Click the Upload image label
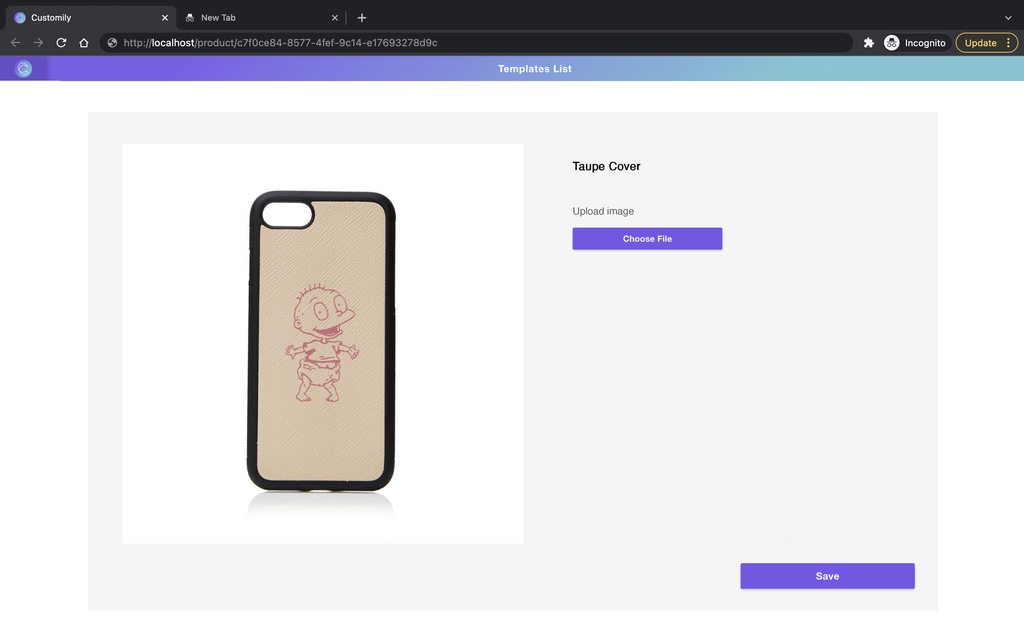 (603, 211)
